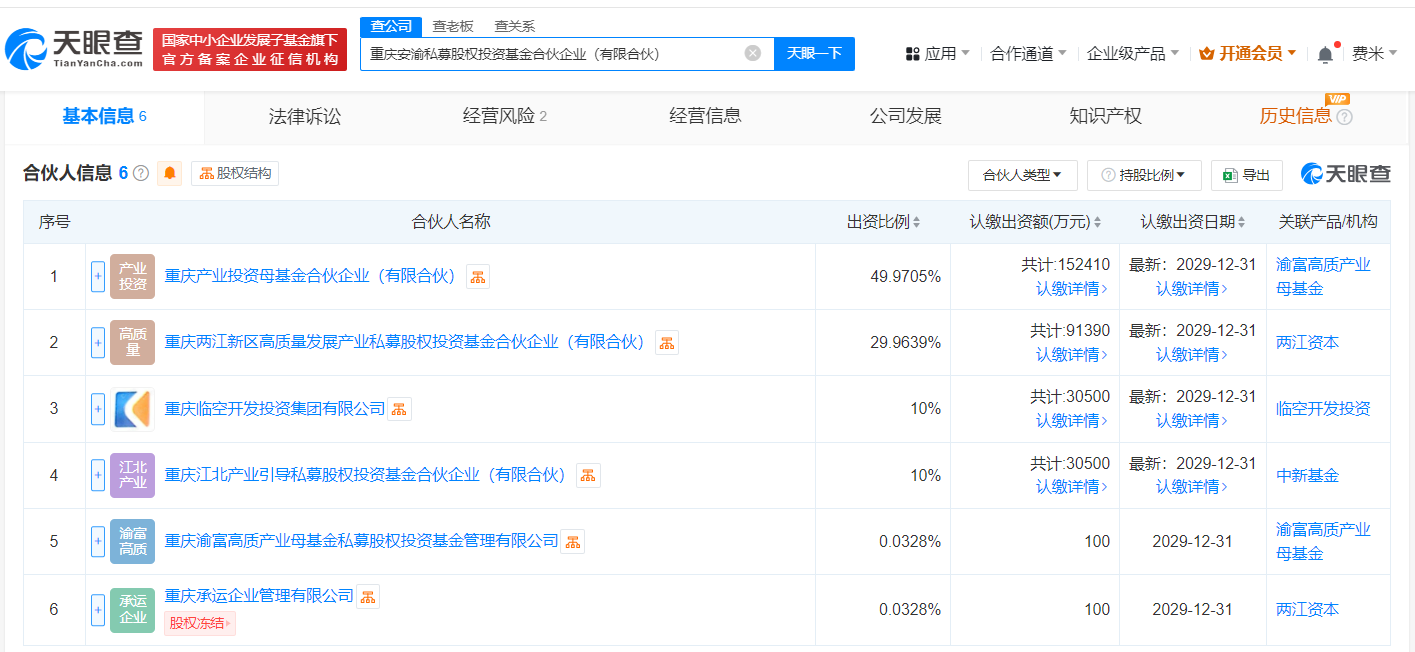Screen dimensions: 1415x652
Task: Click the 天眼一下 search button
Action: coord(814,54)
